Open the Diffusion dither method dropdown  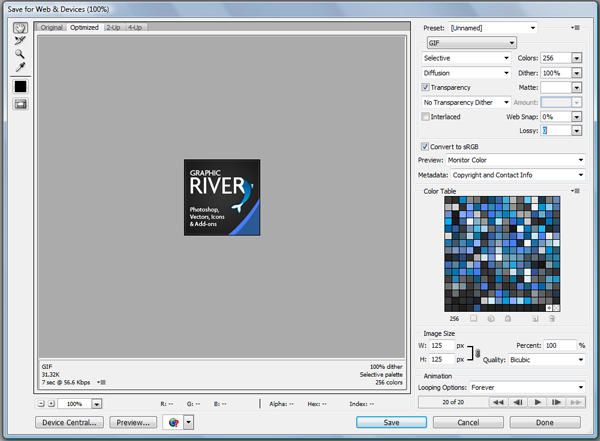click(466, 73)
